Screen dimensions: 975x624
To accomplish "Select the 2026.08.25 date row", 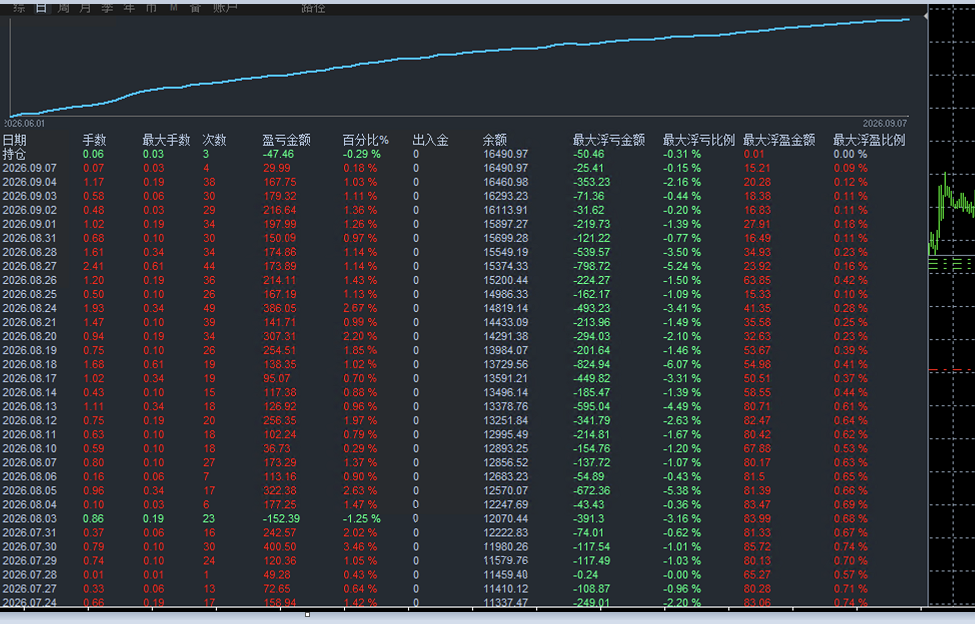I will [x=29, y=294].
